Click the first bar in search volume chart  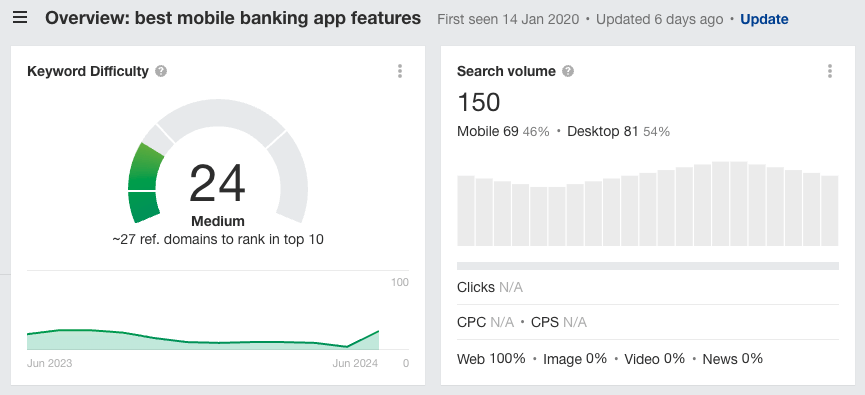pyautogui.click(x=466, y=211)
